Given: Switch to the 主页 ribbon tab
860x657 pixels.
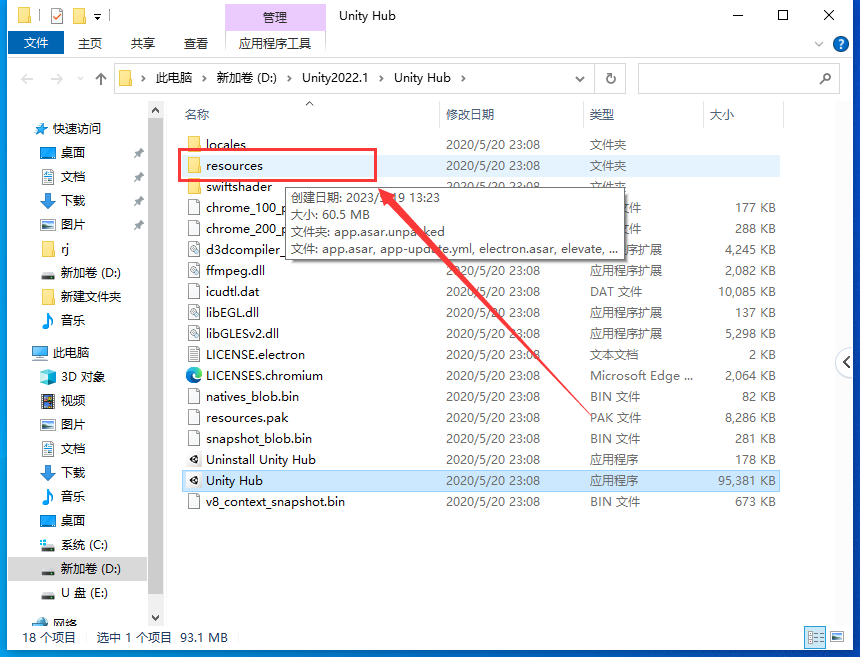Looking at the screenshot, I should [89, 43].
